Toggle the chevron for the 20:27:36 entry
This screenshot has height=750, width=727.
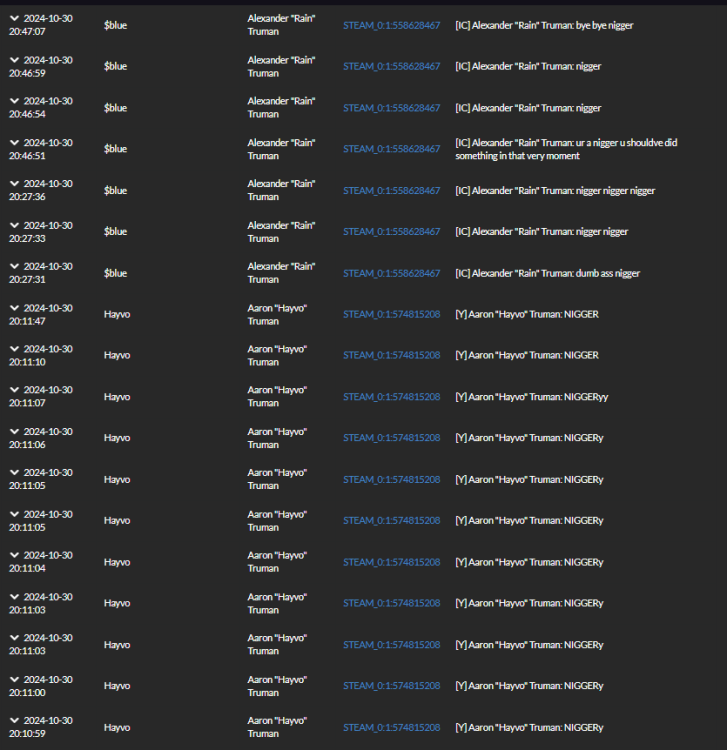[15, 184]
